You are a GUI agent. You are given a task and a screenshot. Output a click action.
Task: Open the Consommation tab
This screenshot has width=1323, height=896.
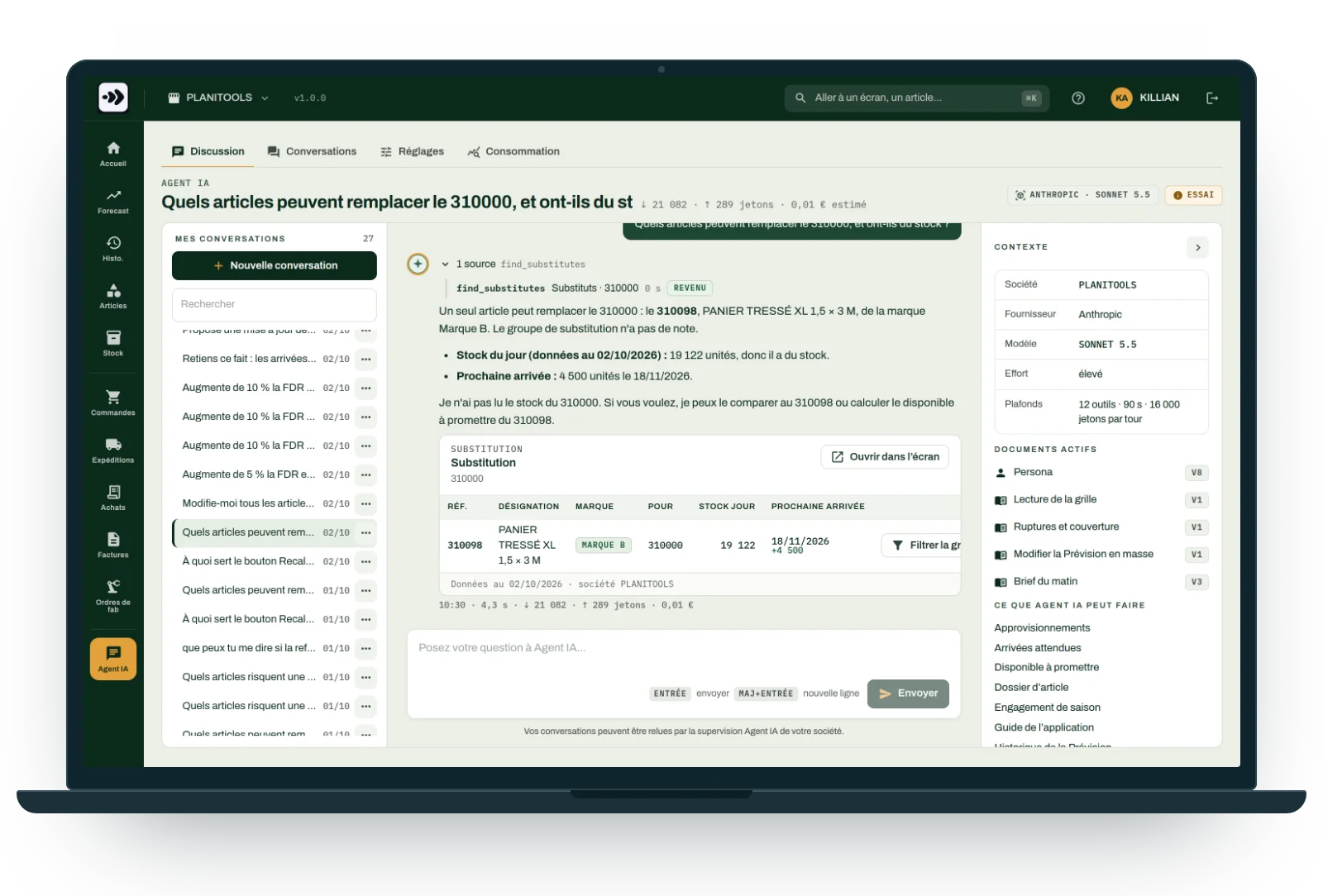[x=513, y=151]
